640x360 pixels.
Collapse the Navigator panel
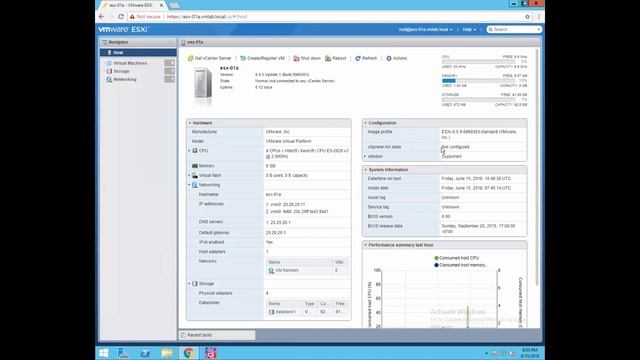pyautogui.click(x=172, y=42)
